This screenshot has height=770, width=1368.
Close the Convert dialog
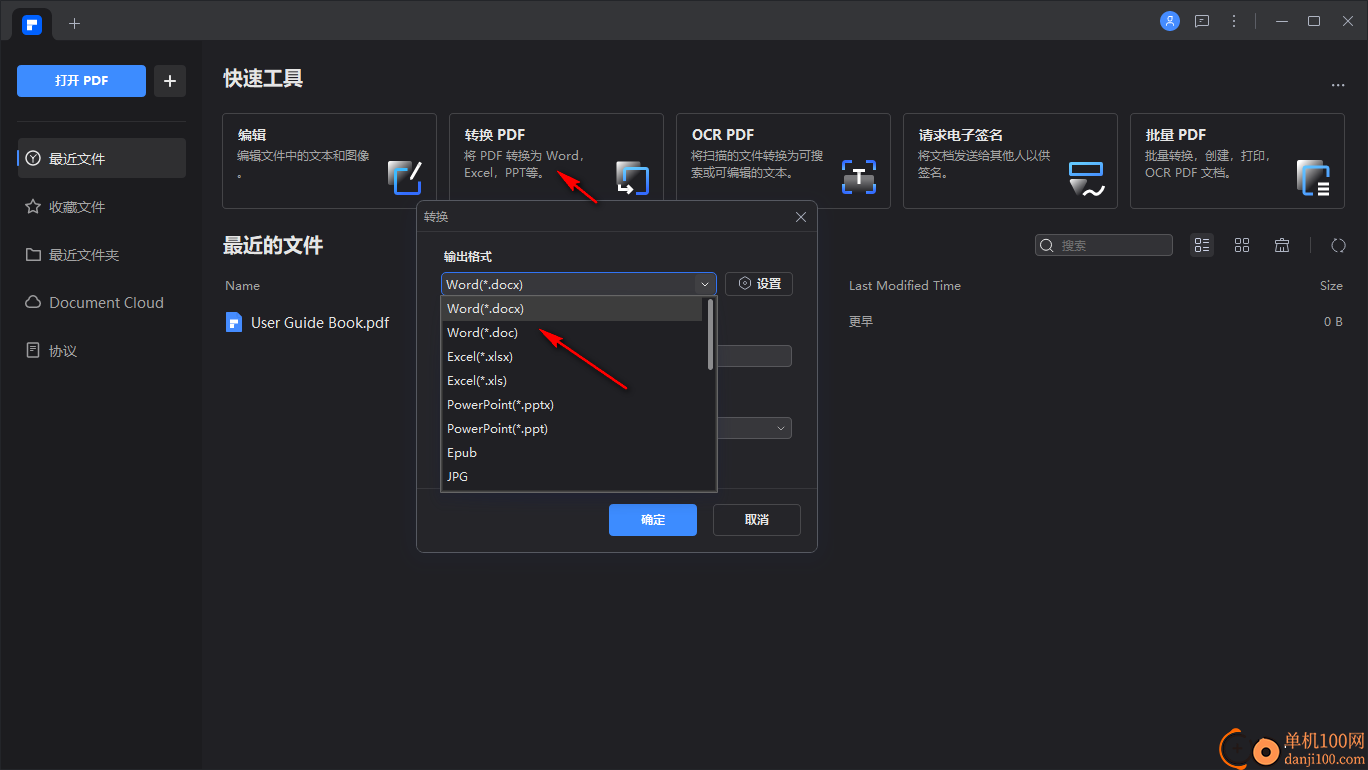tap(800, 217)
